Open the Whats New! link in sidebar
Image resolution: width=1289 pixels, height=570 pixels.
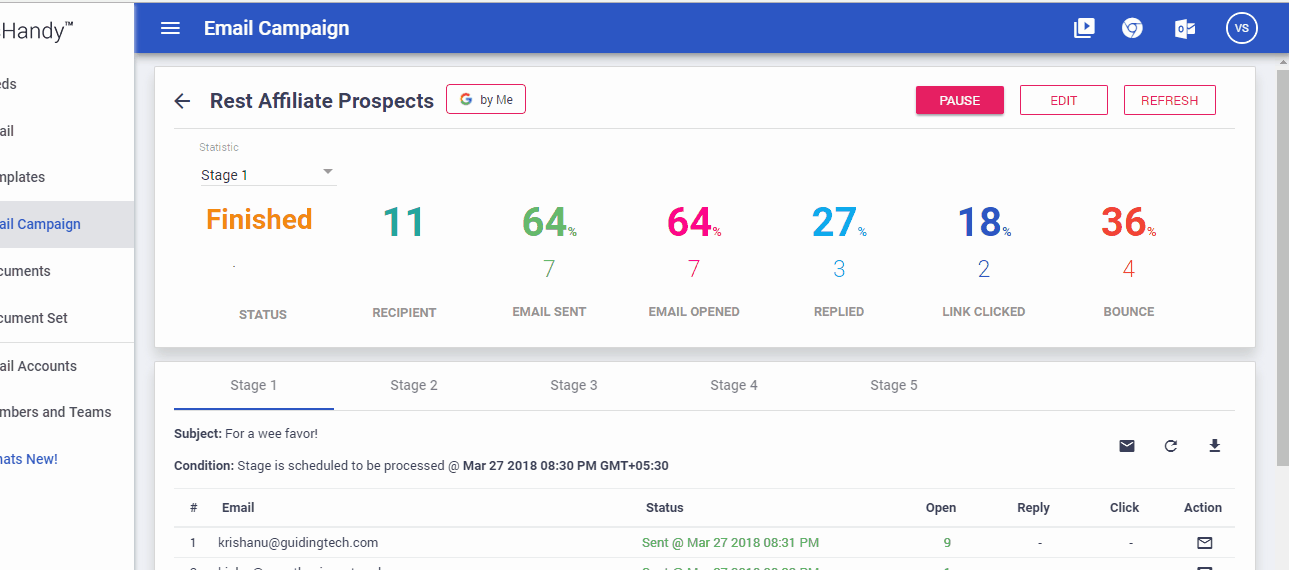(x=29, y=459)
